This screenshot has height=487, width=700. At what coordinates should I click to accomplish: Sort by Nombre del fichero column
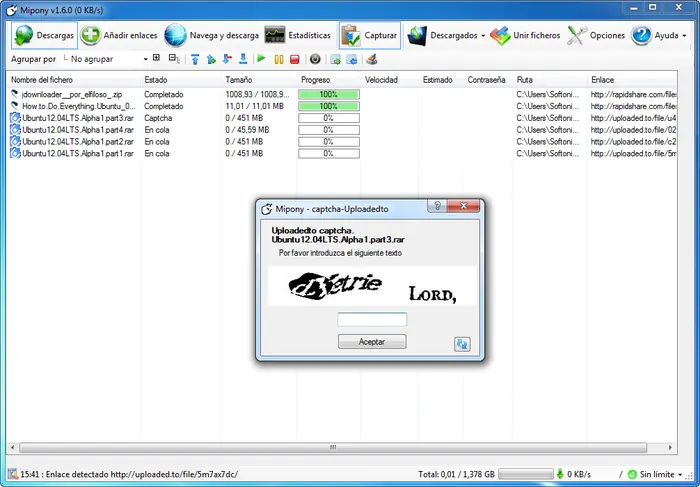(x=42, y=80)
